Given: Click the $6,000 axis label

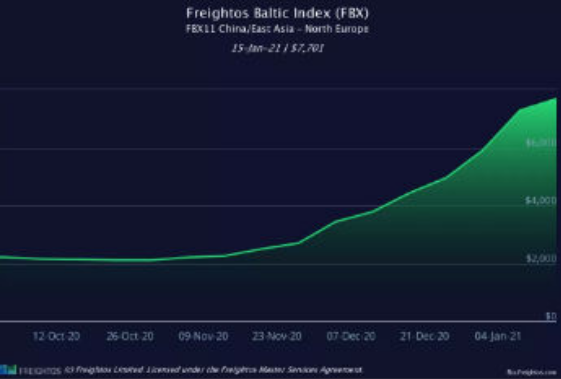Looking at the screenshot, I should click(541, 143).
